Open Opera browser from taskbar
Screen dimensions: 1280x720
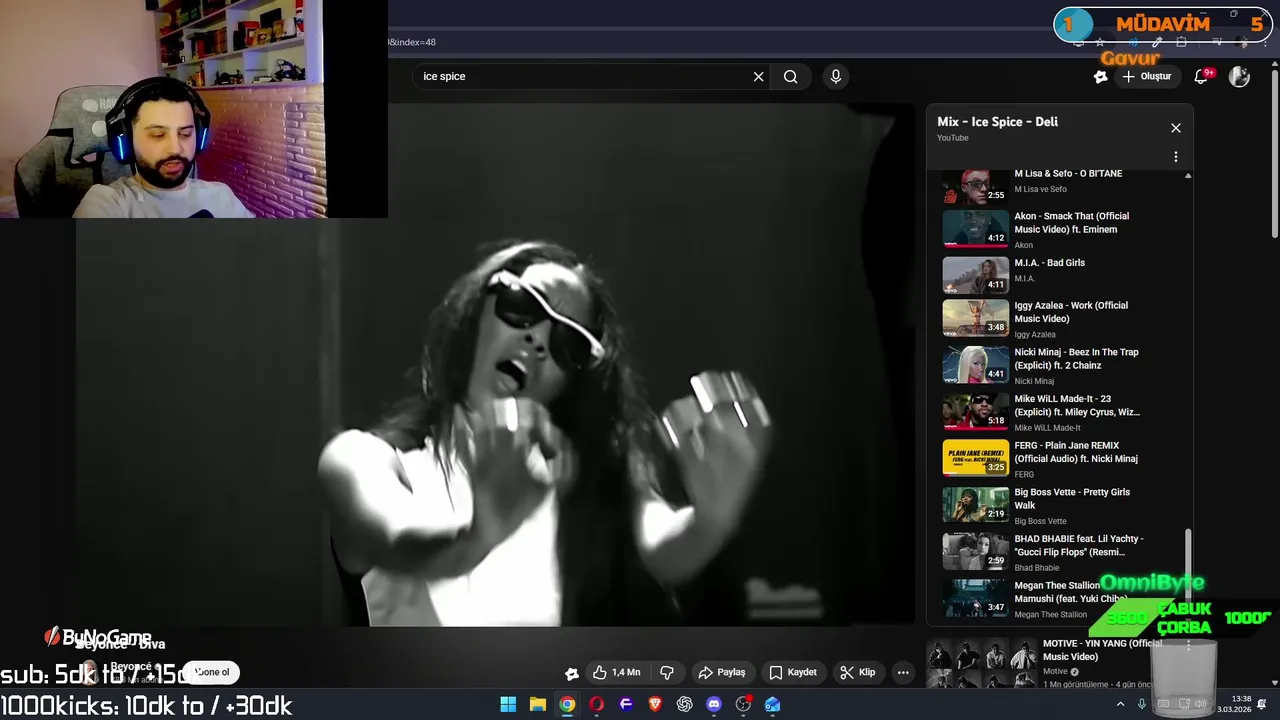(x=597, y=704)
